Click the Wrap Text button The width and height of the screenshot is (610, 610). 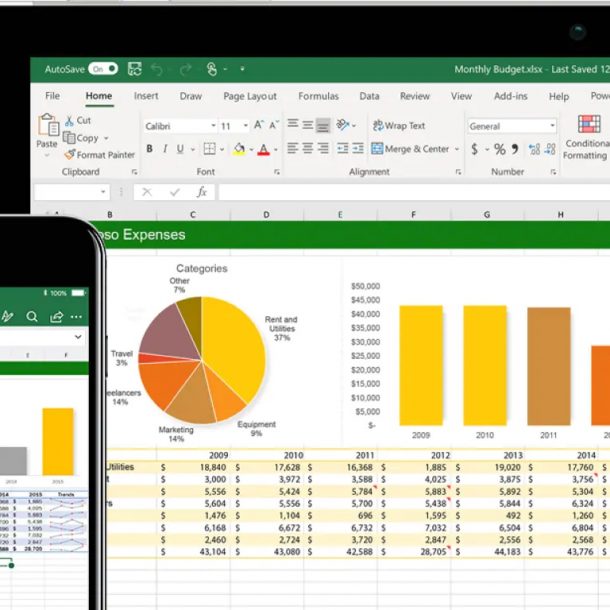click(399, 126)
